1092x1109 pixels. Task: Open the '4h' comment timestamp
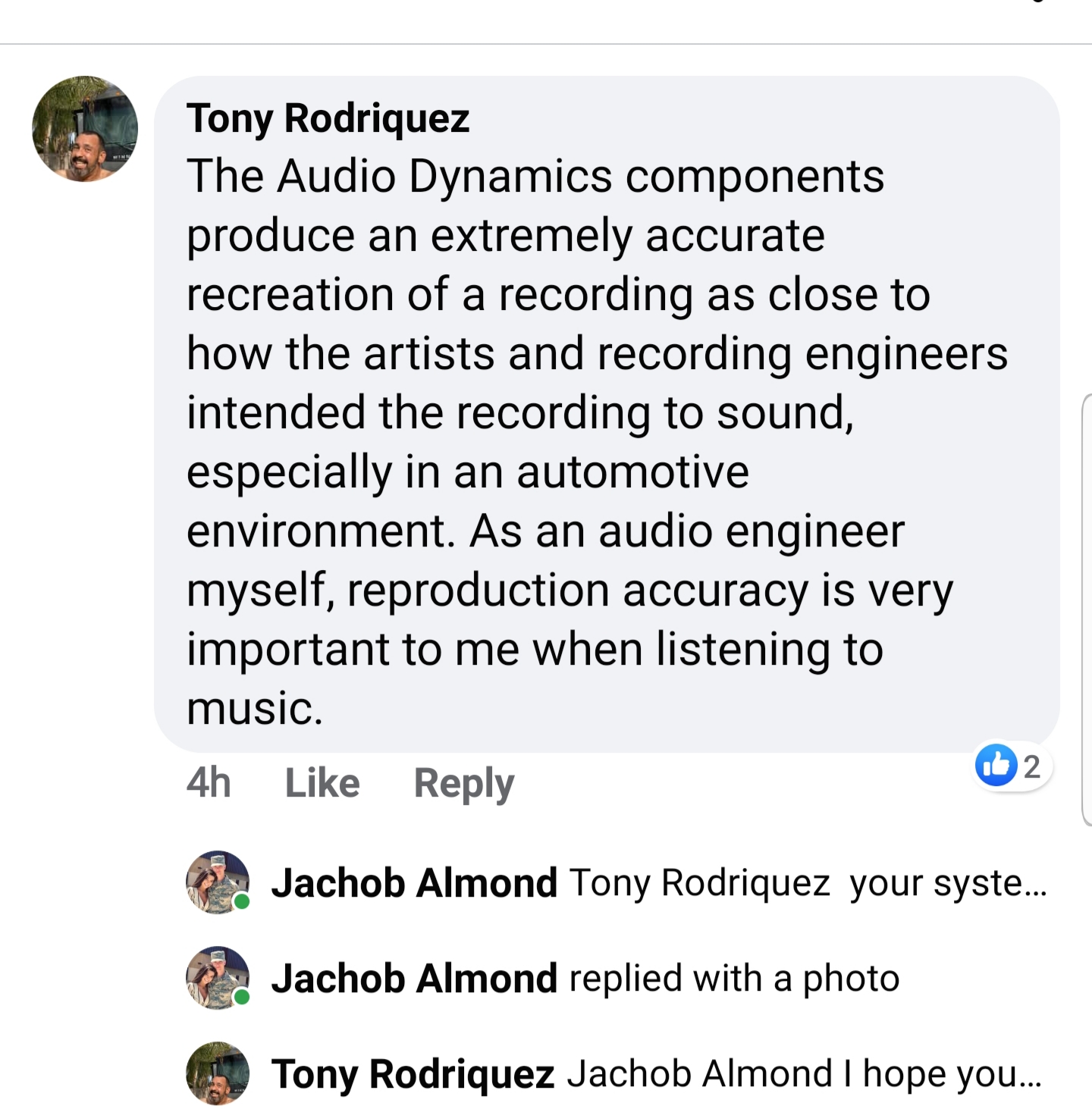(x=209, y=783)
